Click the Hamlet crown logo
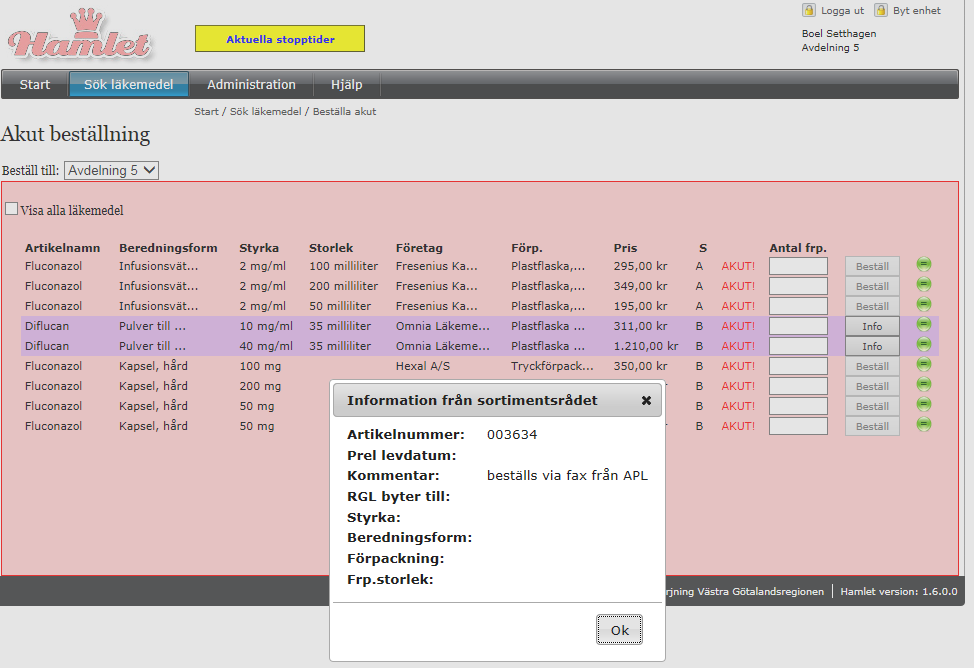 [80, 35]
